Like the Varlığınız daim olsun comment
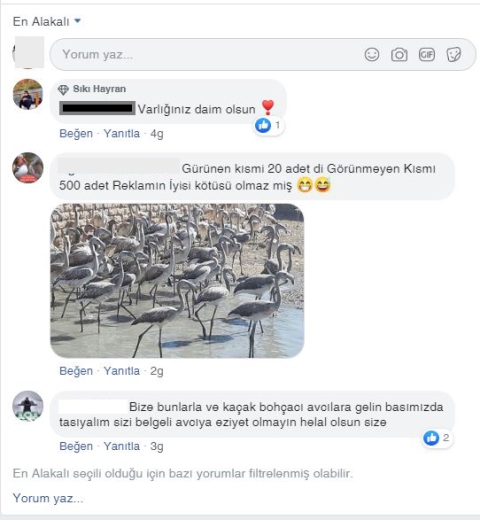Image resolution: width=480 pixels, height=520 pixels. pos(76,133)
